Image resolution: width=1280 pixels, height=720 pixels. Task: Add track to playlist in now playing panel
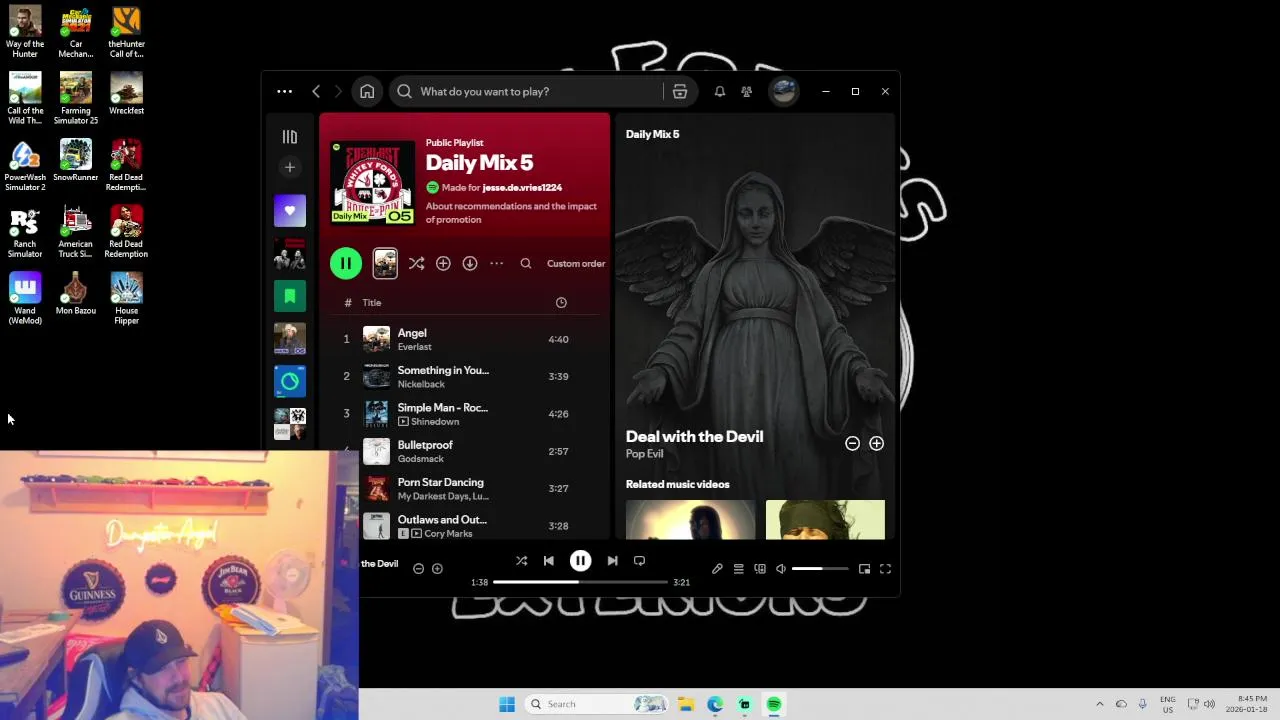[876, 443]
